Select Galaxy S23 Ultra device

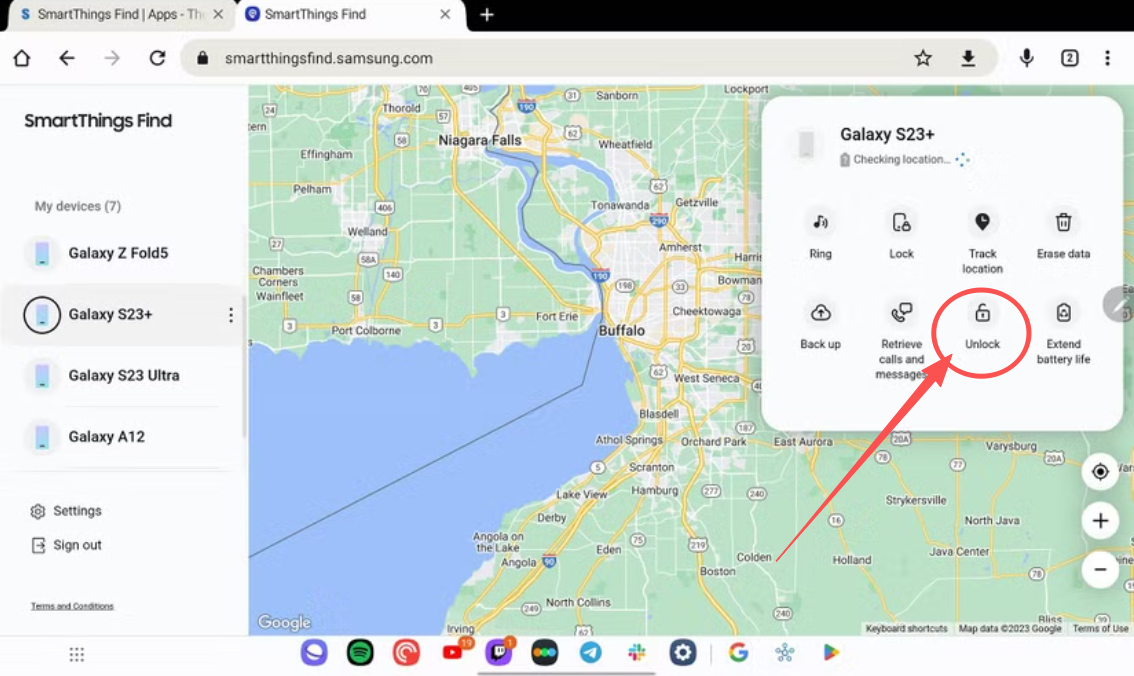(x=122, y=375)
